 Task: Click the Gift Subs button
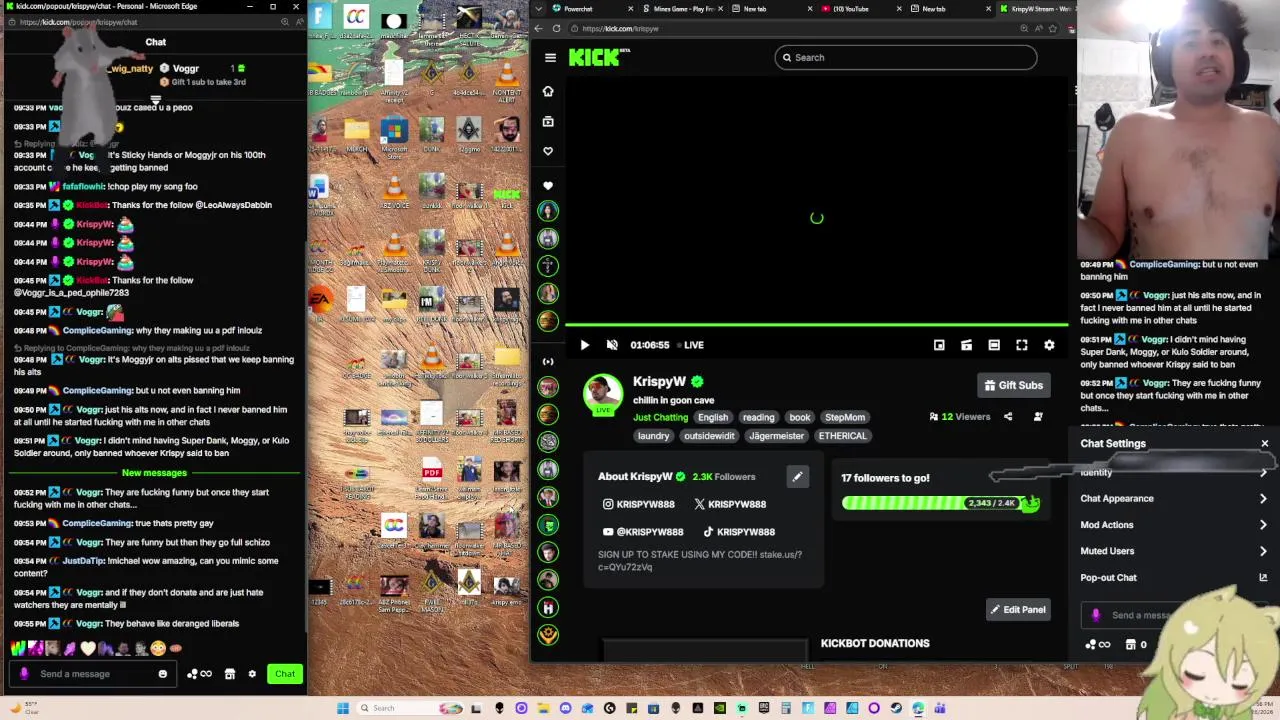[1013, 385]
